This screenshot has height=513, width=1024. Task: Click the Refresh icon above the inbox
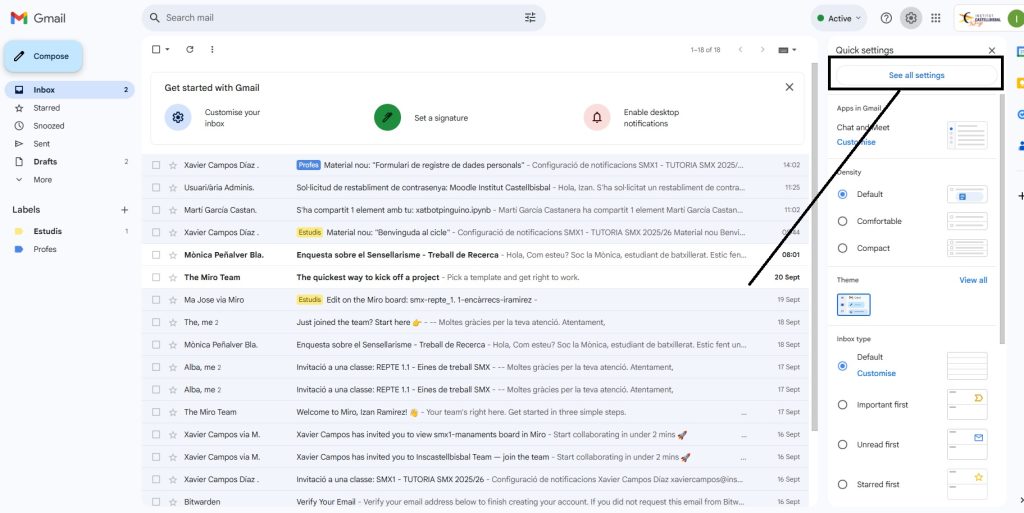(189, 50)
